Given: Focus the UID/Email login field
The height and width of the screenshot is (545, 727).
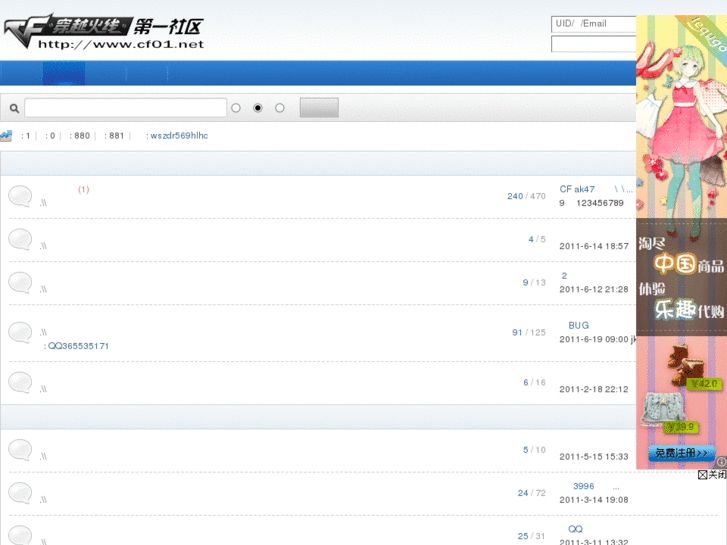Looking at the screenshot, I should pos(593,24).
